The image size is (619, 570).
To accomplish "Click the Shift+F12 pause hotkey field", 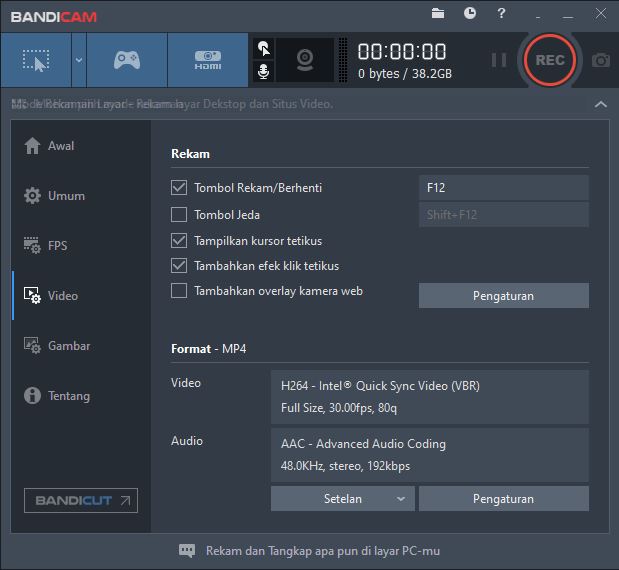I will pos(504,215).
